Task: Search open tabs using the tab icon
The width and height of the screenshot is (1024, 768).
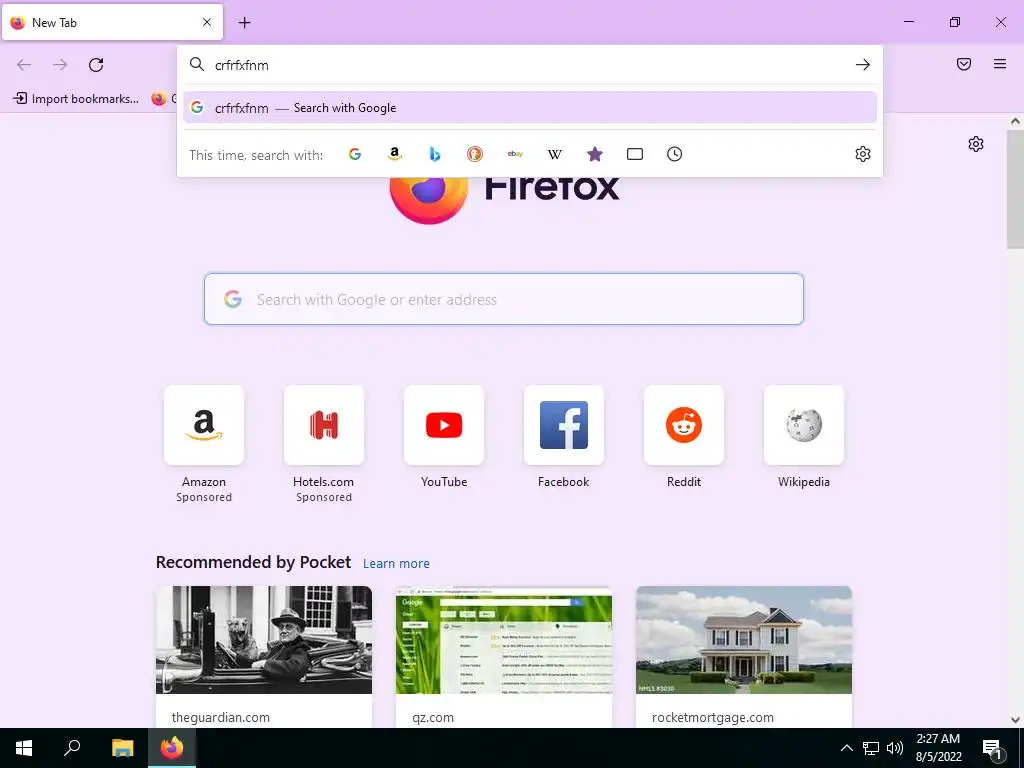Action: pyautogui.click(x=635, y=154)
